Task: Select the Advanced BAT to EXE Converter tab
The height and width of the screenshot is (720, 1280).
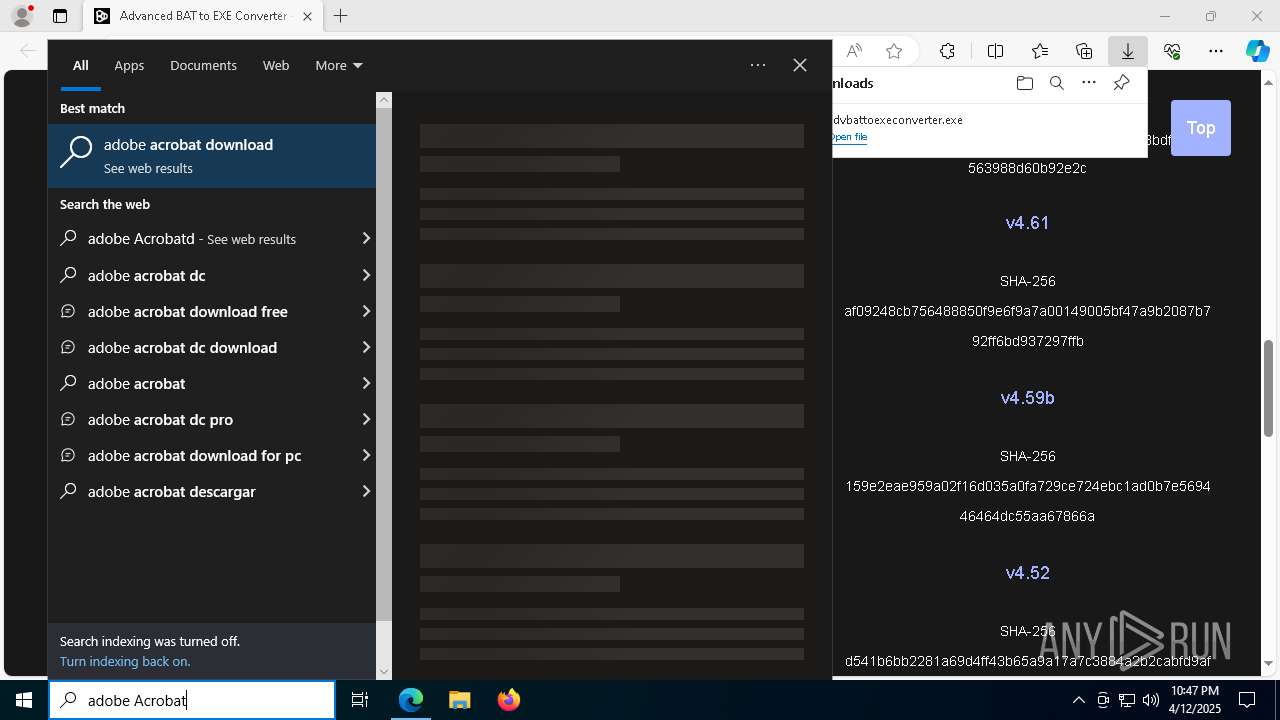Action: pyautogui.click(x=202, y=16)
